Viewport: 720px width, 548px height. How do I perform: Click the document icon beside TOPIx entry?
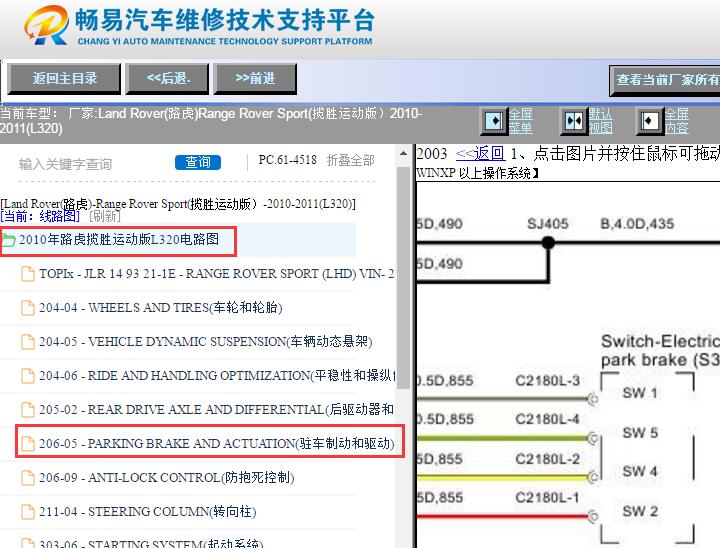pos(28,274)
